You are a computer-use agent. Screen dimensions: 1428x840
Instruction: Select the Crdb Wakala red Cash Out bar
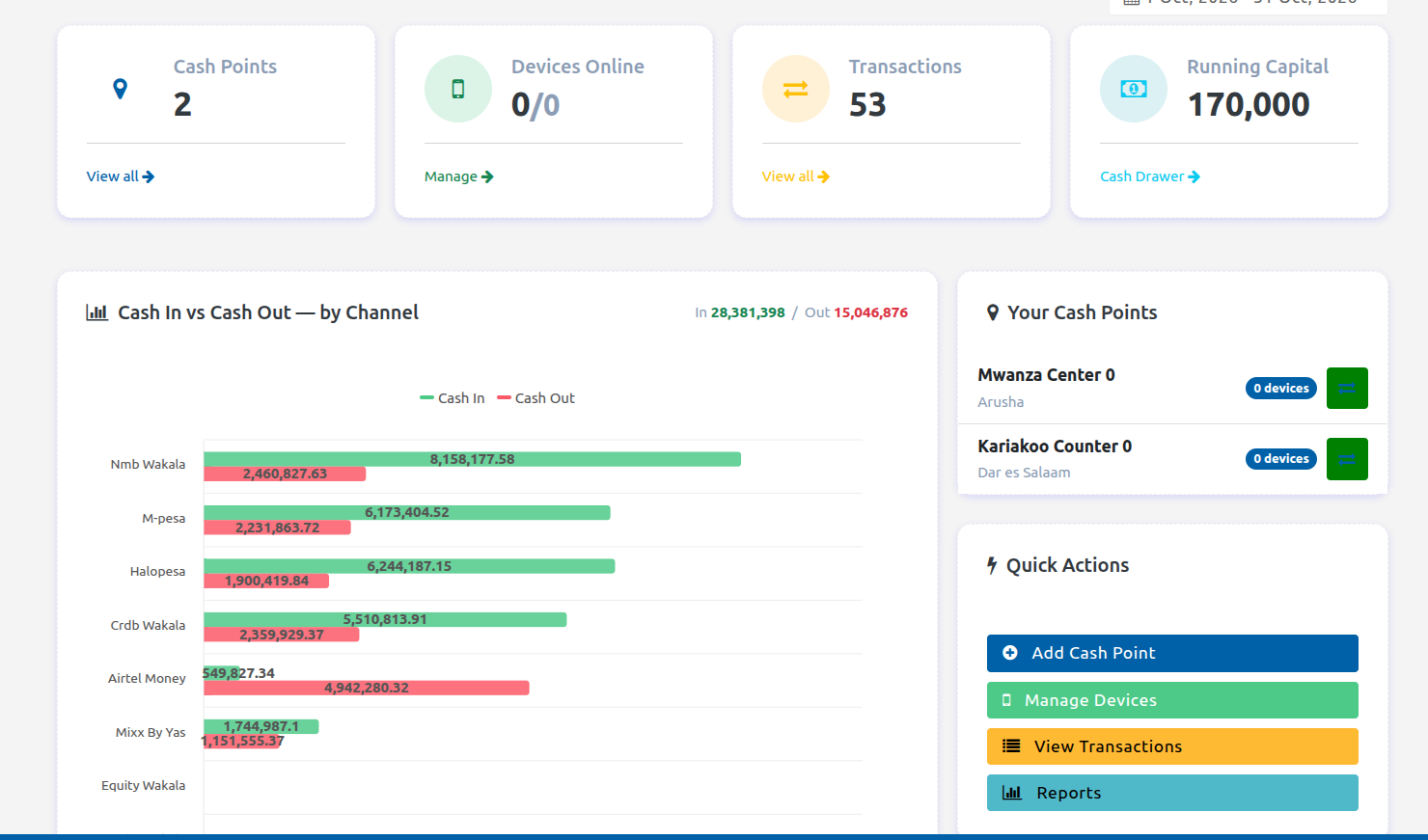pos(282,635)
